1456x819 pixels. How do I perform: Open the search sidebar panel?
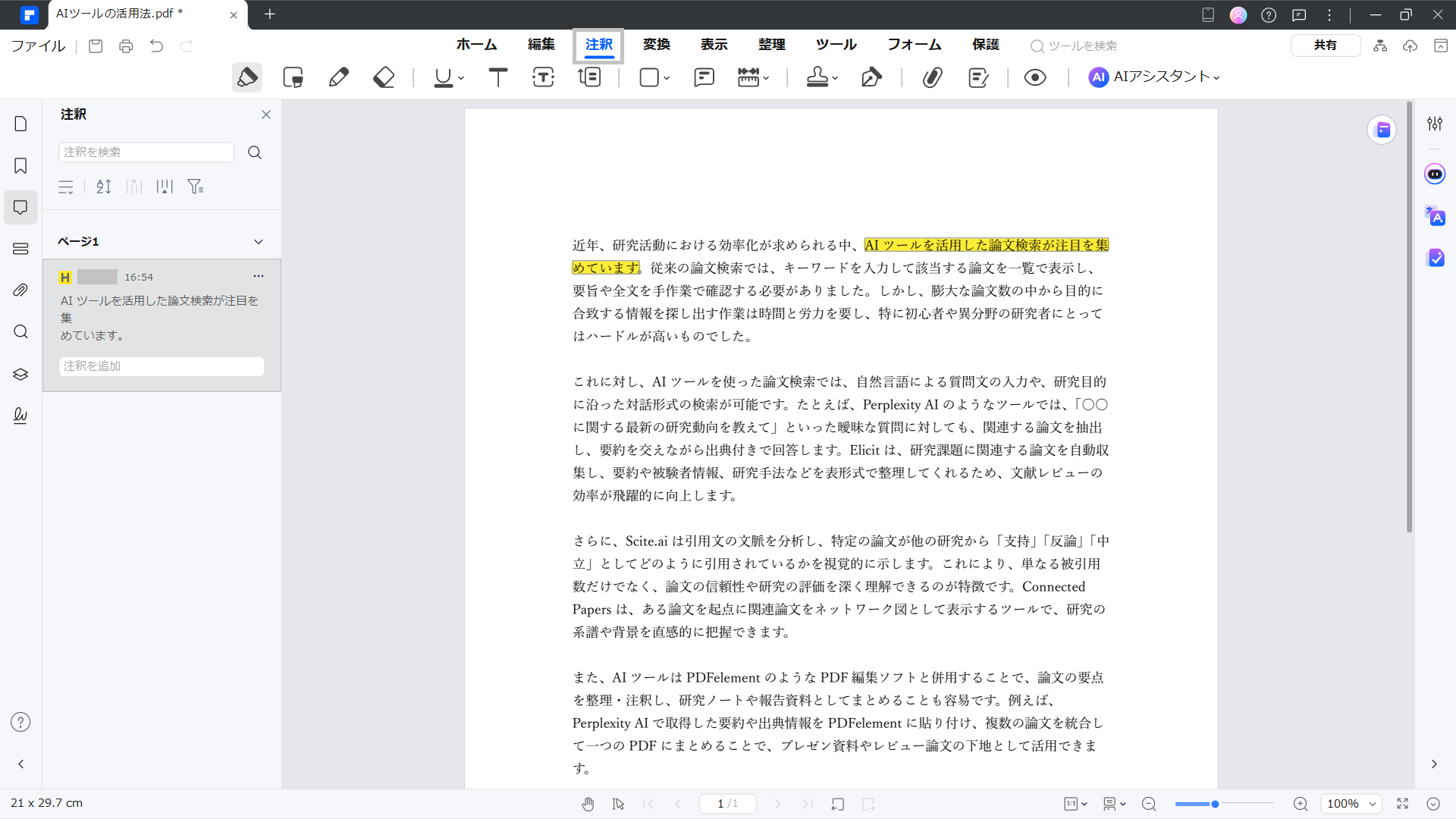click(20, 332)
